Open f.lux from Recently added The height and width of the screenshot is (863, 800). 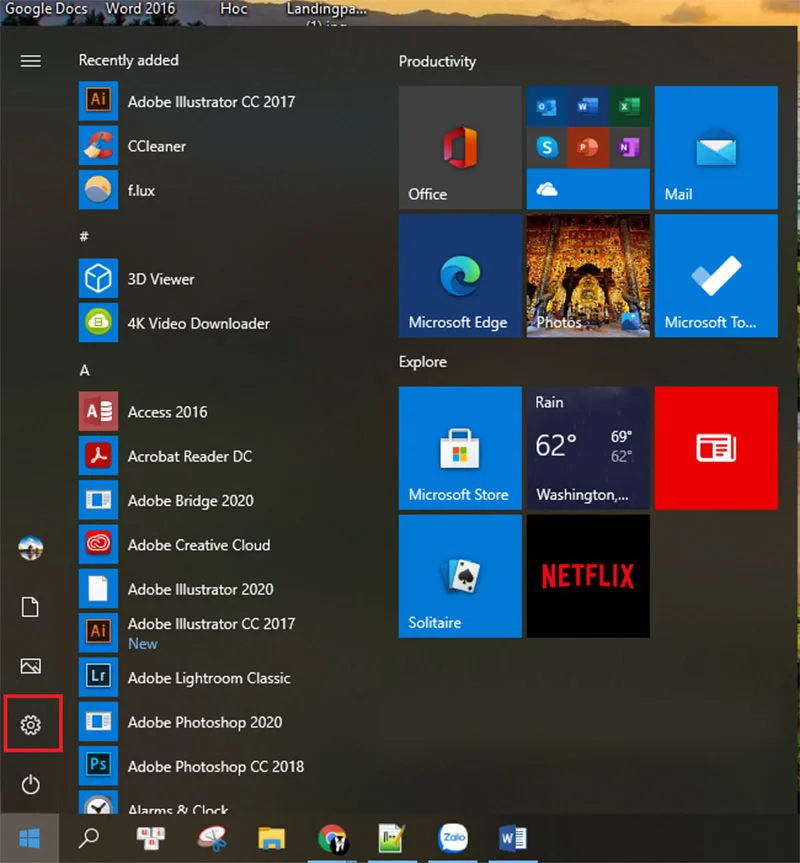(x=117, y=190)
